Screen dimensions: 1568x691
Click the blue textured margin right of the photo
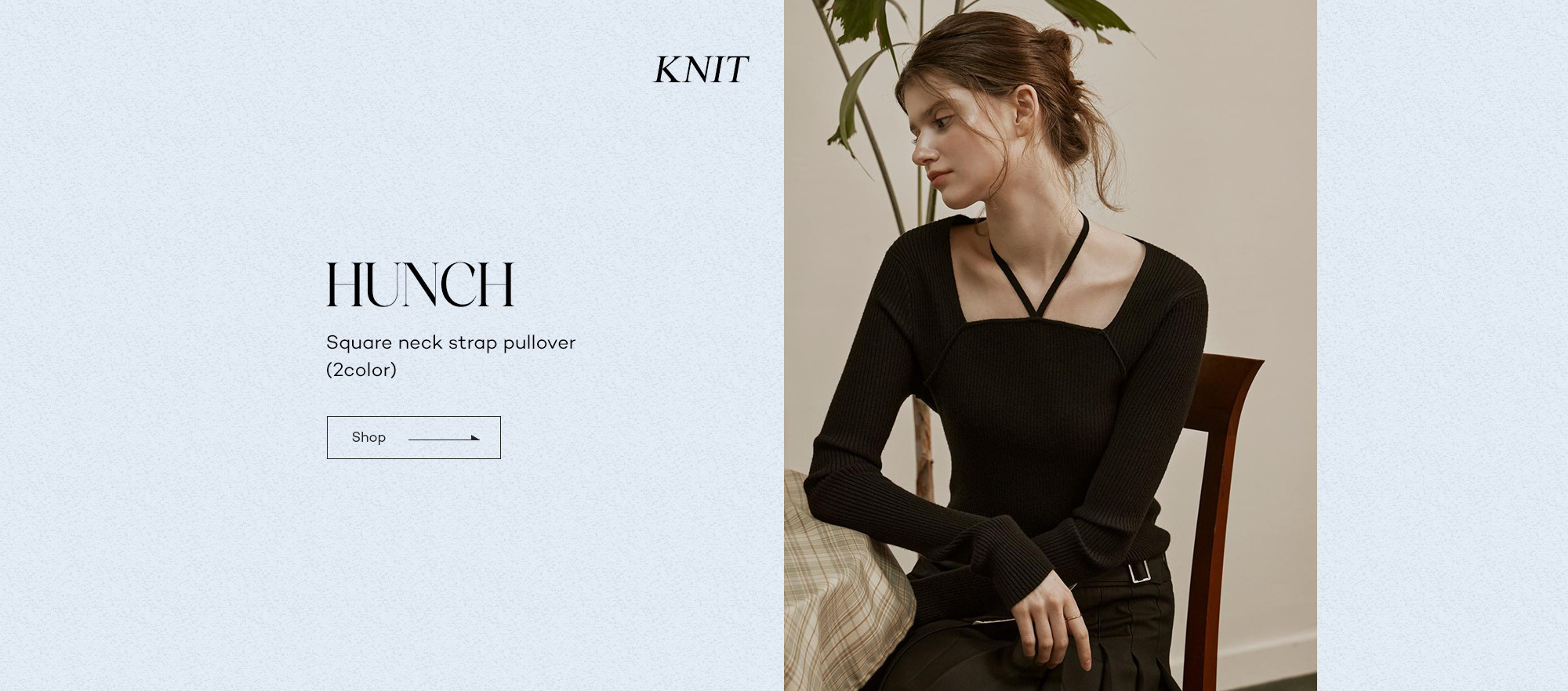coord(1443,345)
